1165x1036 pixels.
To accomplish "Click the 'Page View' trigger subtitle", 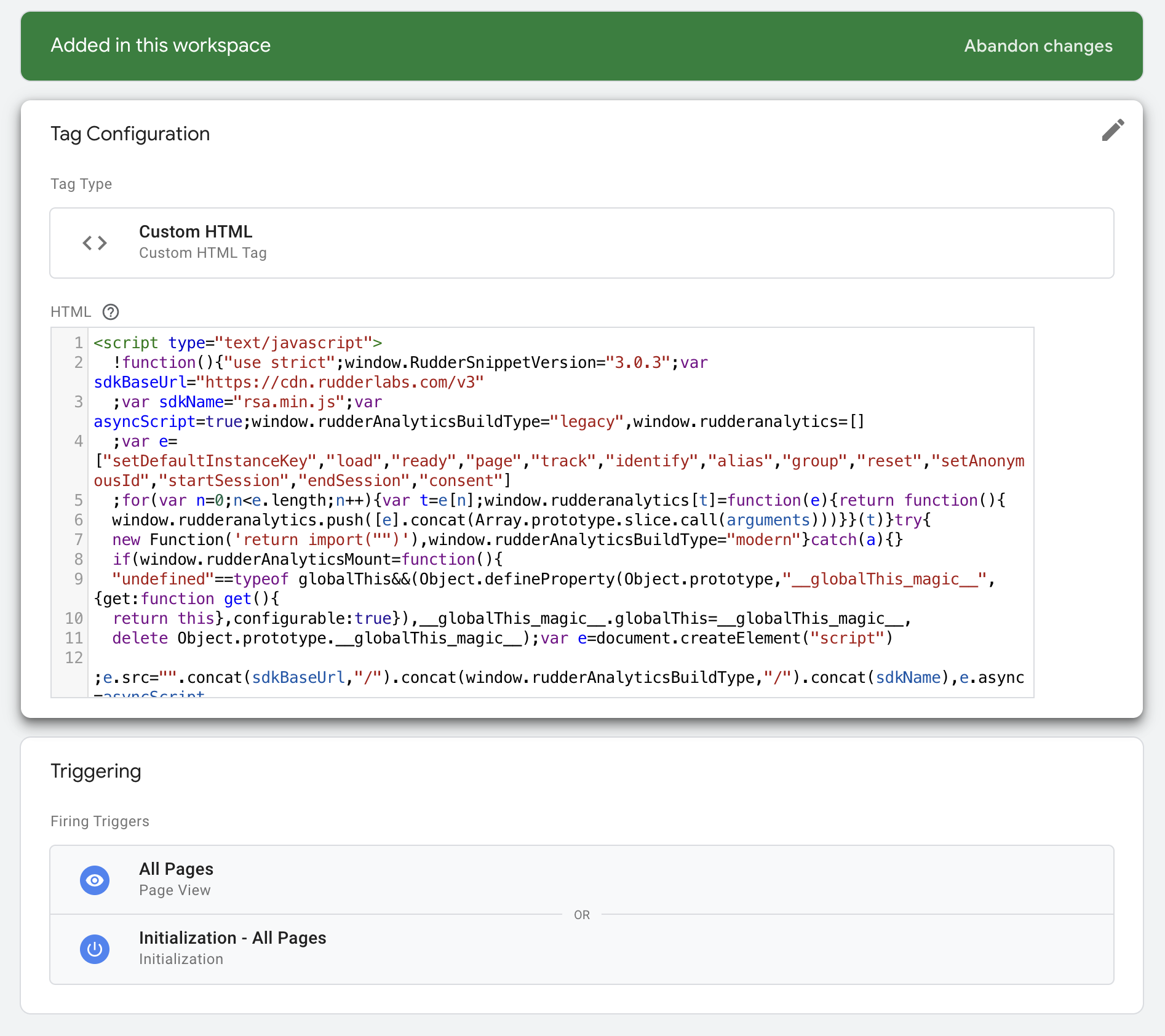I will [x=175, y=890].
